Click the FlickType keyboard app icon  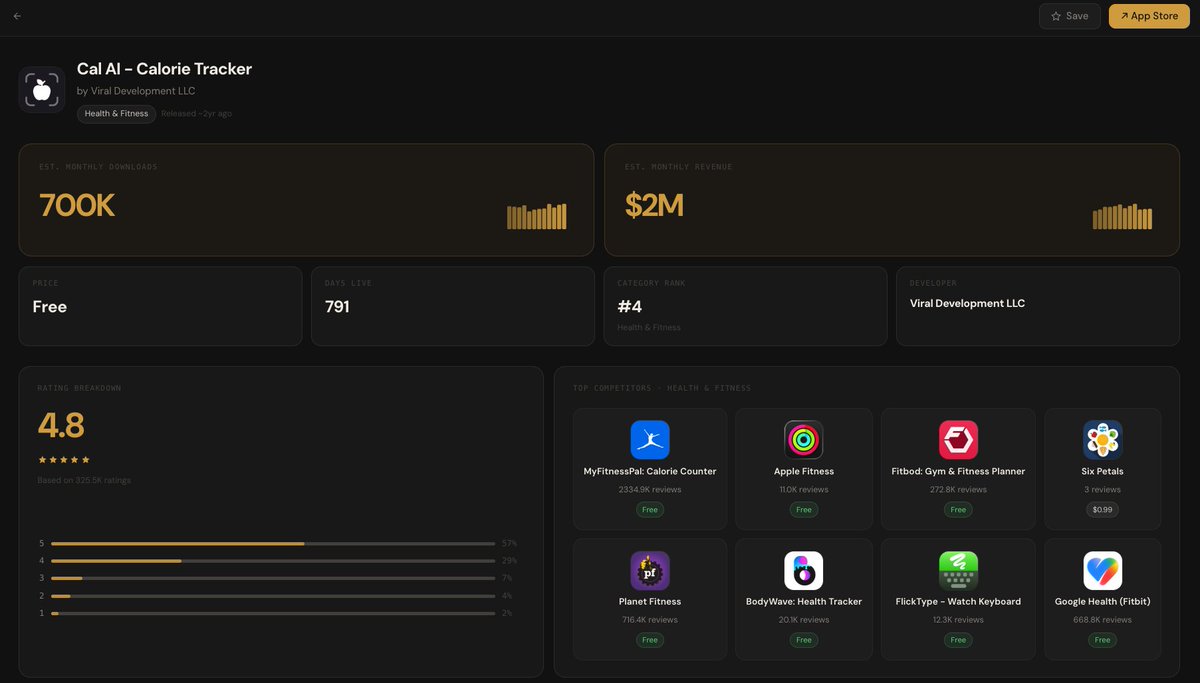point(958,571)
